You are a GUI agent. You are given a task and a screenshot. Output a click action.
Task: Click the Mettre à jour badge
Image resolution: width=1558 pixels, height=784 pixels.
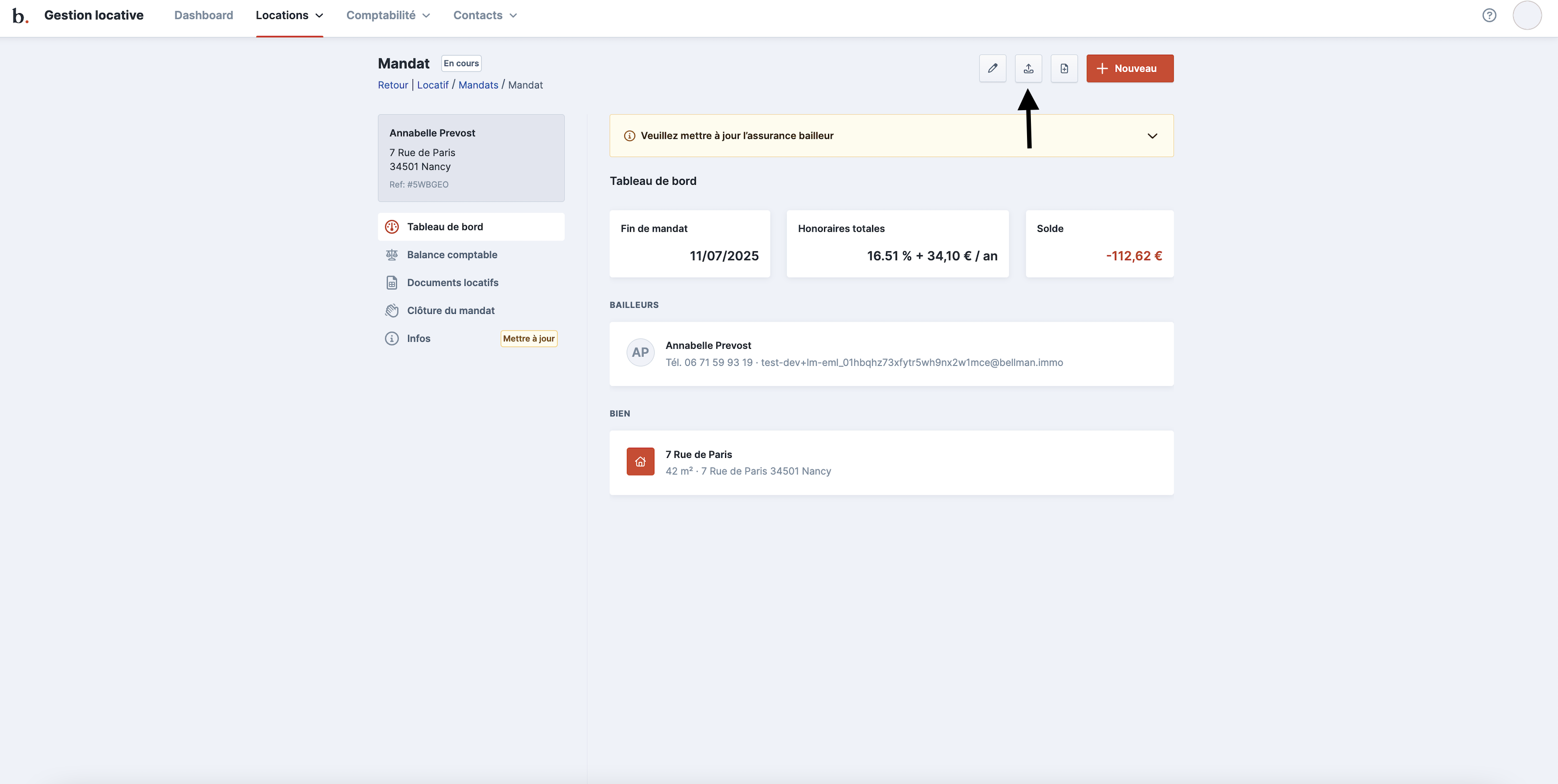click(529, 339)
